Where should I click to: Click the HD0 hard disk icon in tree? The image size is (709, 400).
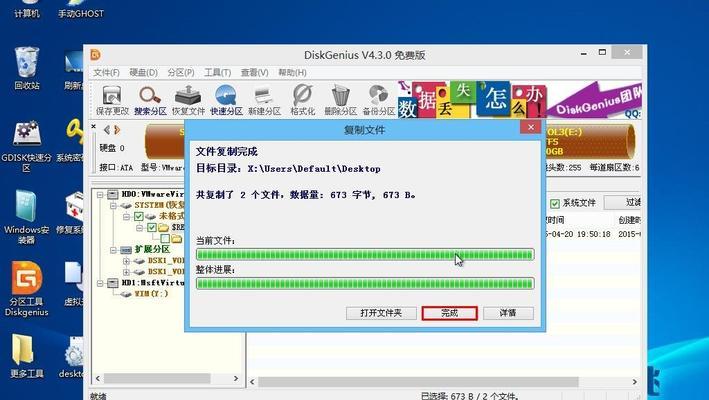tap(113, 195)
